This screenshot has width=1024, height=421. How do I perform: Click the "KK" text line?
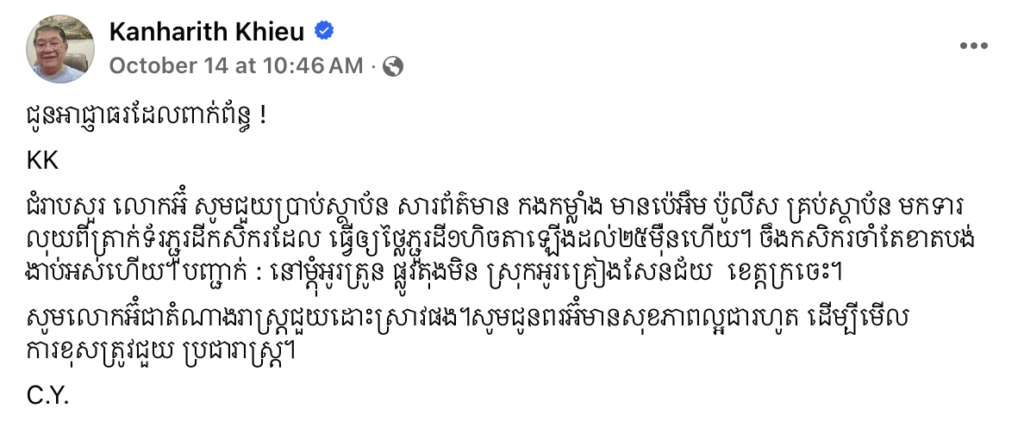click(x=43, y=161)
